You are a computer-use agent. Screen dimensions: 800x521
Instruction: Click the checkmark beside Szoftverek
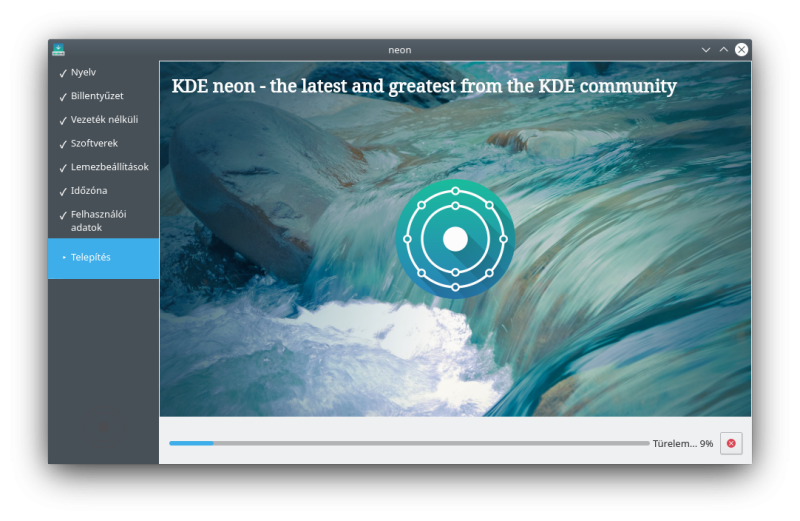(63, 144)
